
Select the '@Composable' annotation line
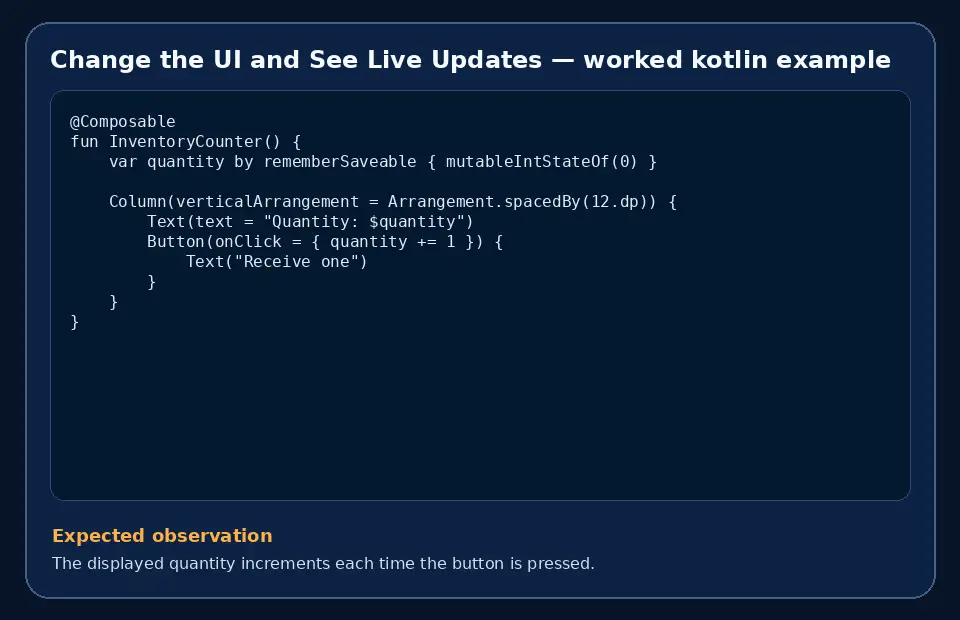tap(123, 121)
